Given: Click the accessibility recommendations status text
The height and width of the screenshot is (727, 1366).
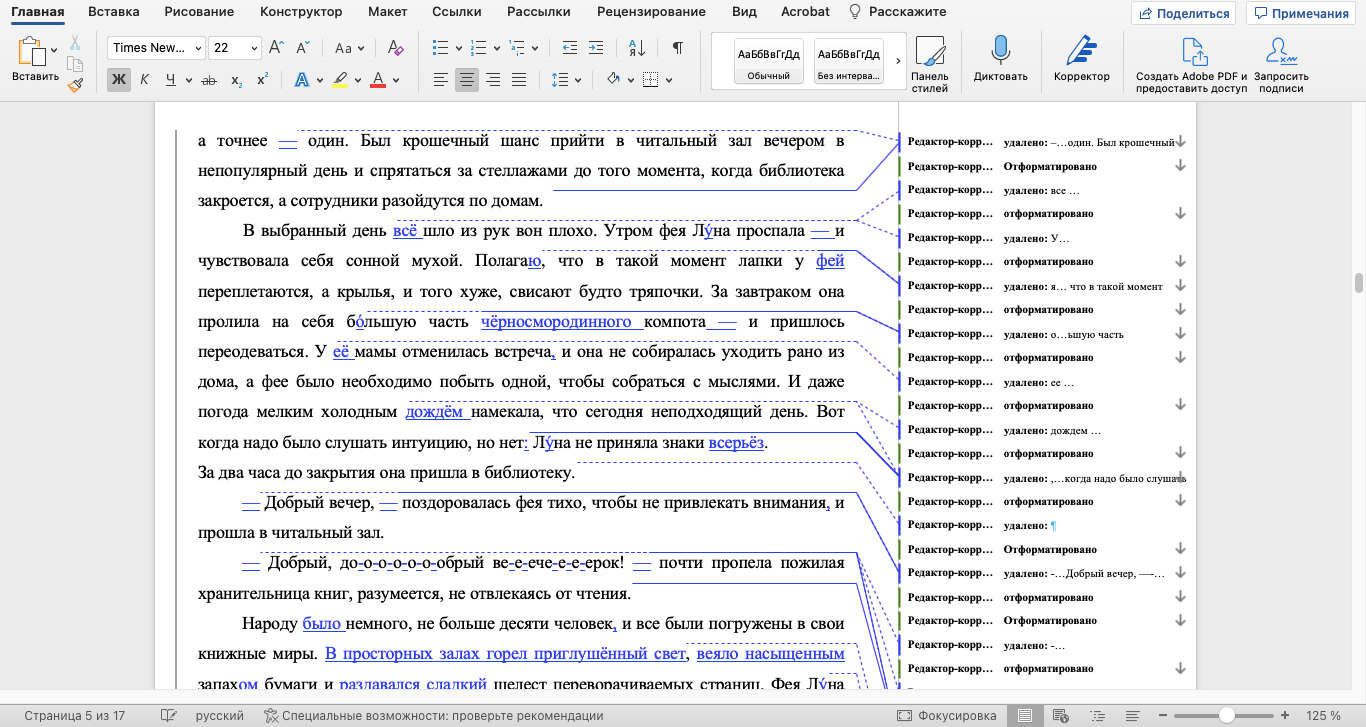Looking at the screenshot, I should click(x=433, y=716).
